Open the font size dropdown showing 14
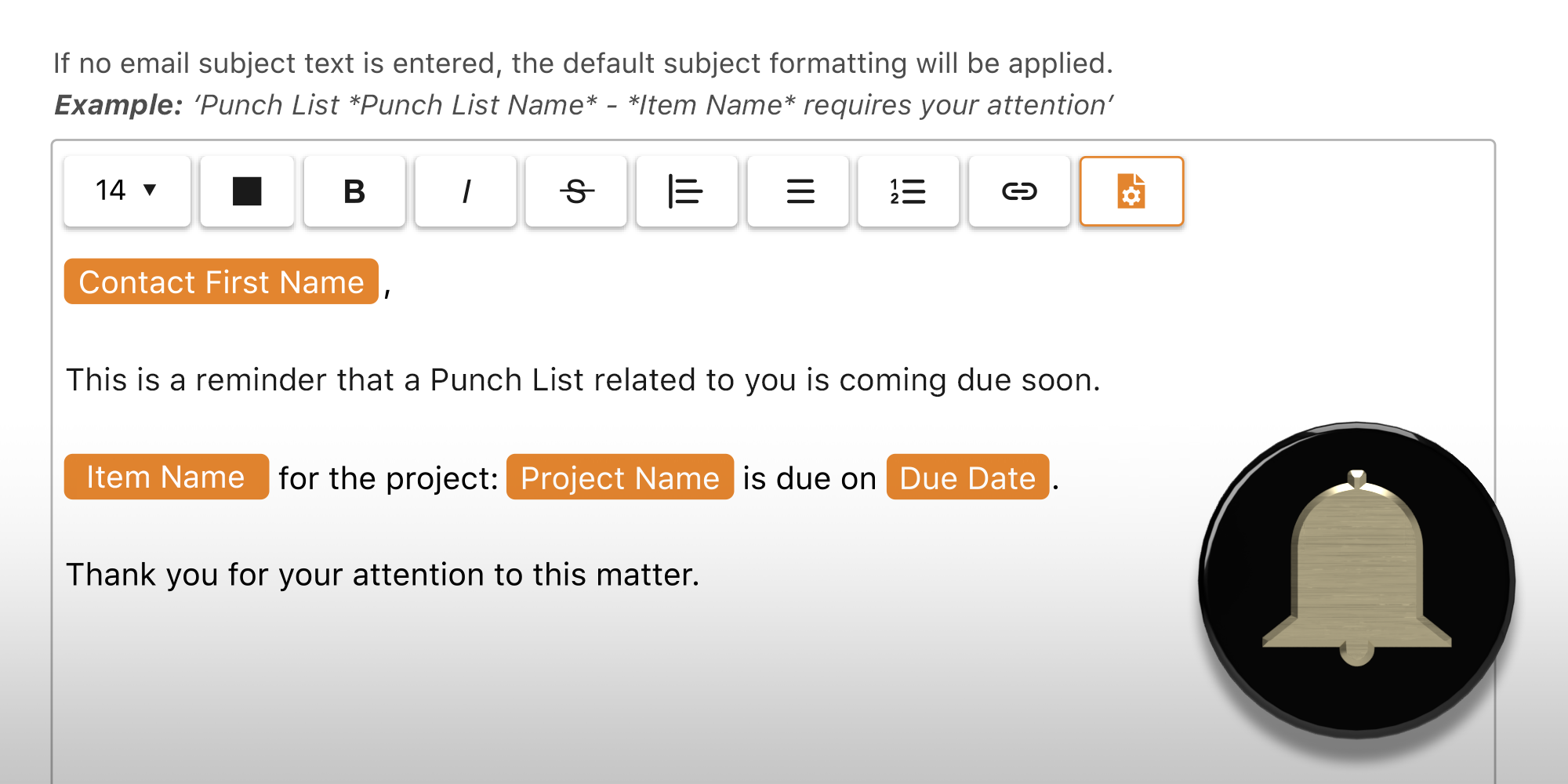The image size is (1568, 784). point(125,191)
